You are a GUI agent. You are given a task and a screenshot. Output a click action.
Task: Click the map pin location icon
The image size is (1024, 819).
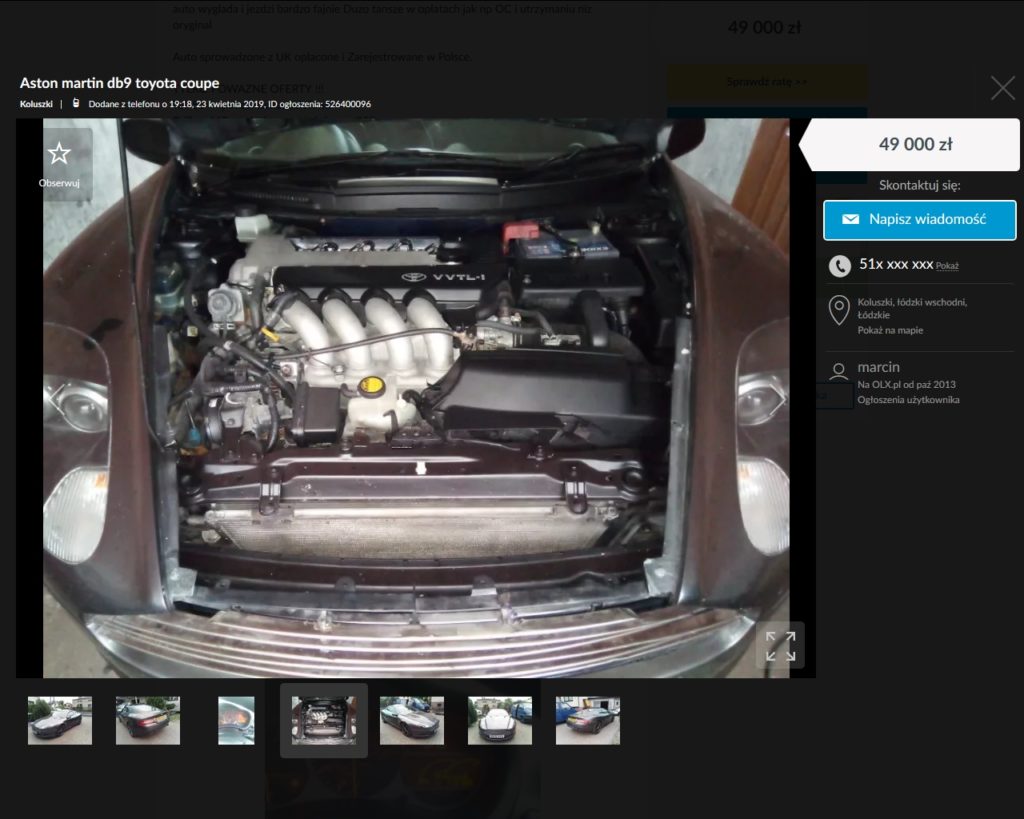coord(839,310)
